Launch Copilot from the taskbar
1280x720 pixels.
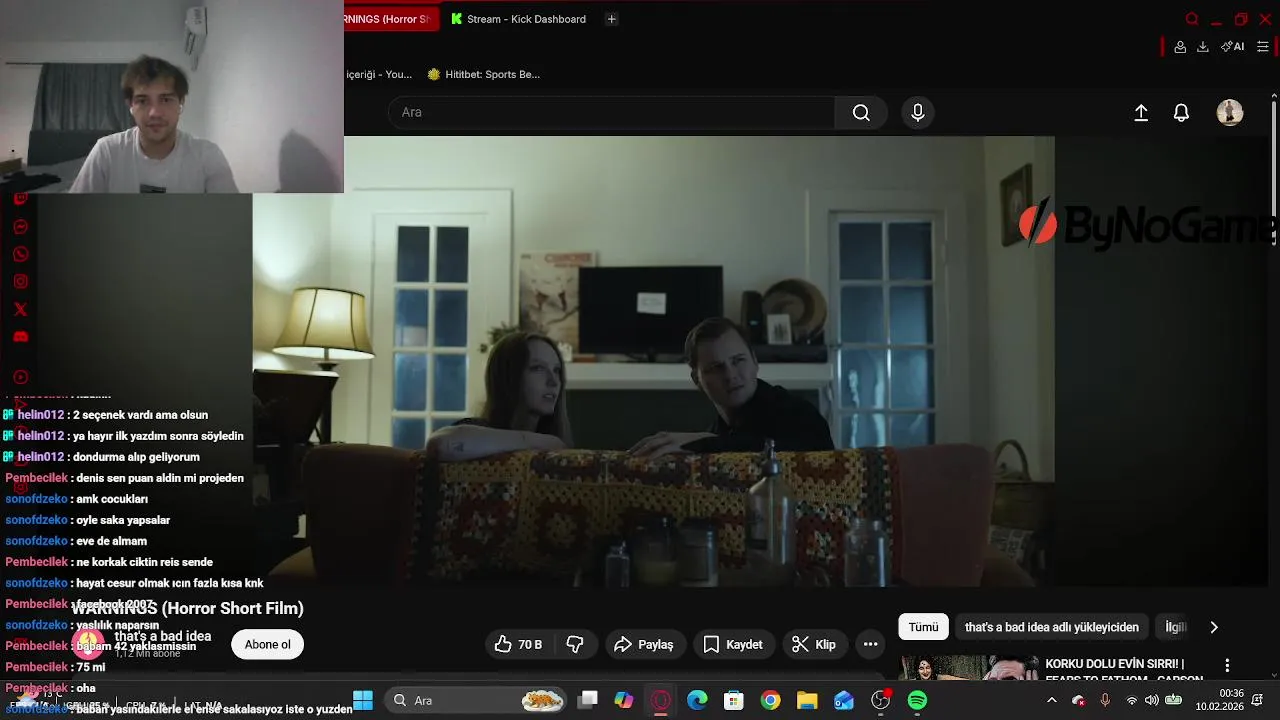pos(624,700)
